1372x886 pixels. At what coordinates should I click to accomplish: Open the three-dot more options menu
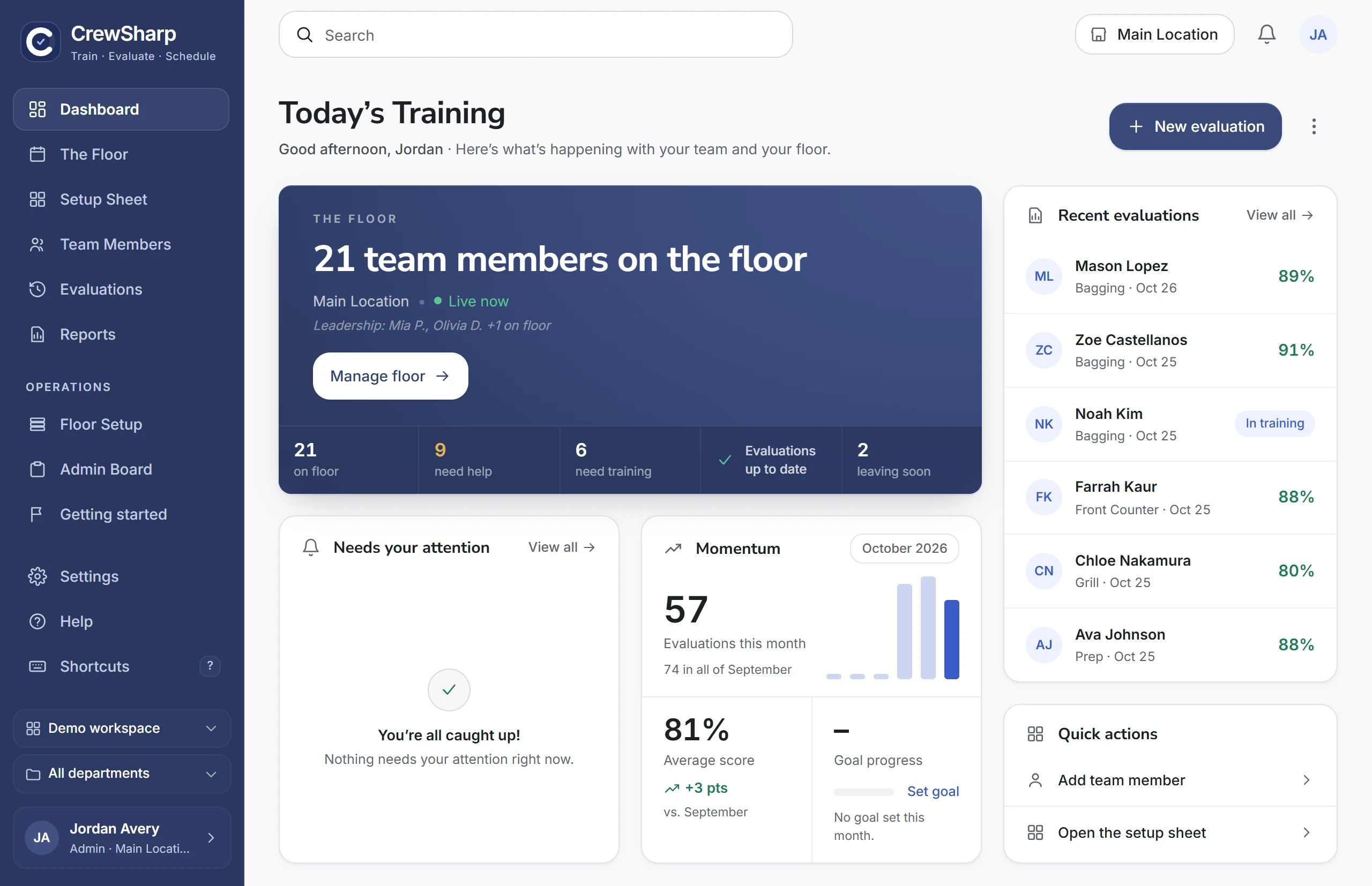click(x=1313, y=126)
